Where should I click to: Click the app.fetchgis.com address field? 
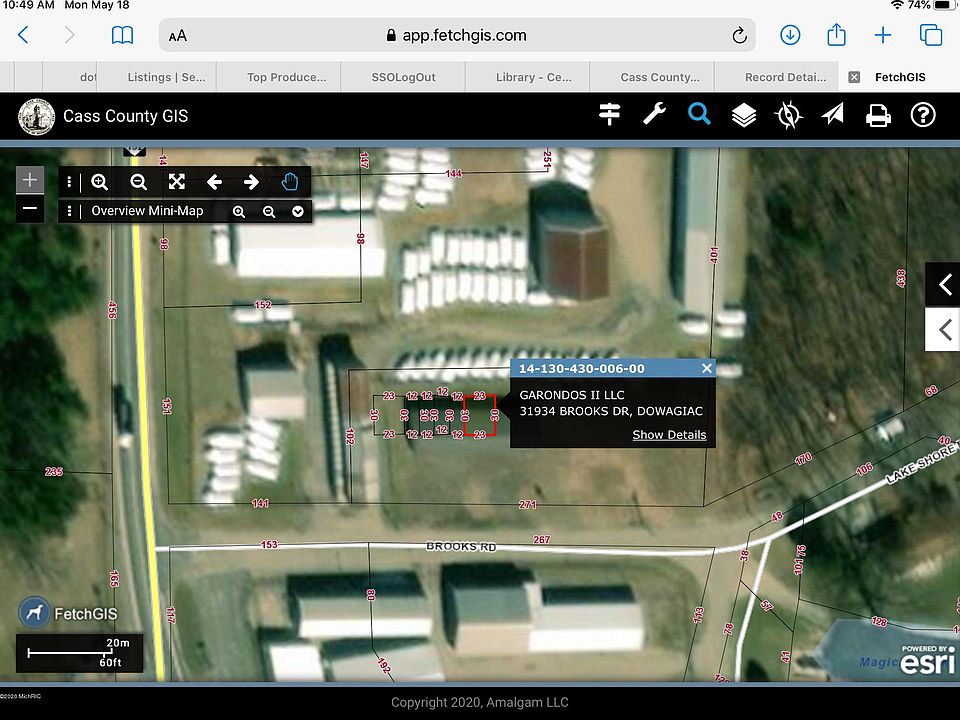coord(457,35)
